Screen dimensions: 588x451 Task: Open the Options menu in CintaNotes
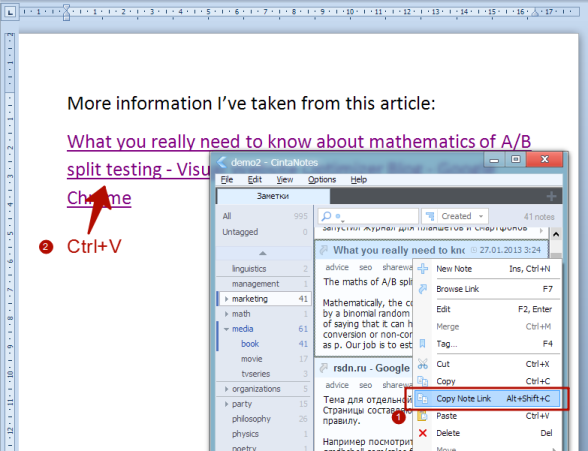[x=322, y=180]
